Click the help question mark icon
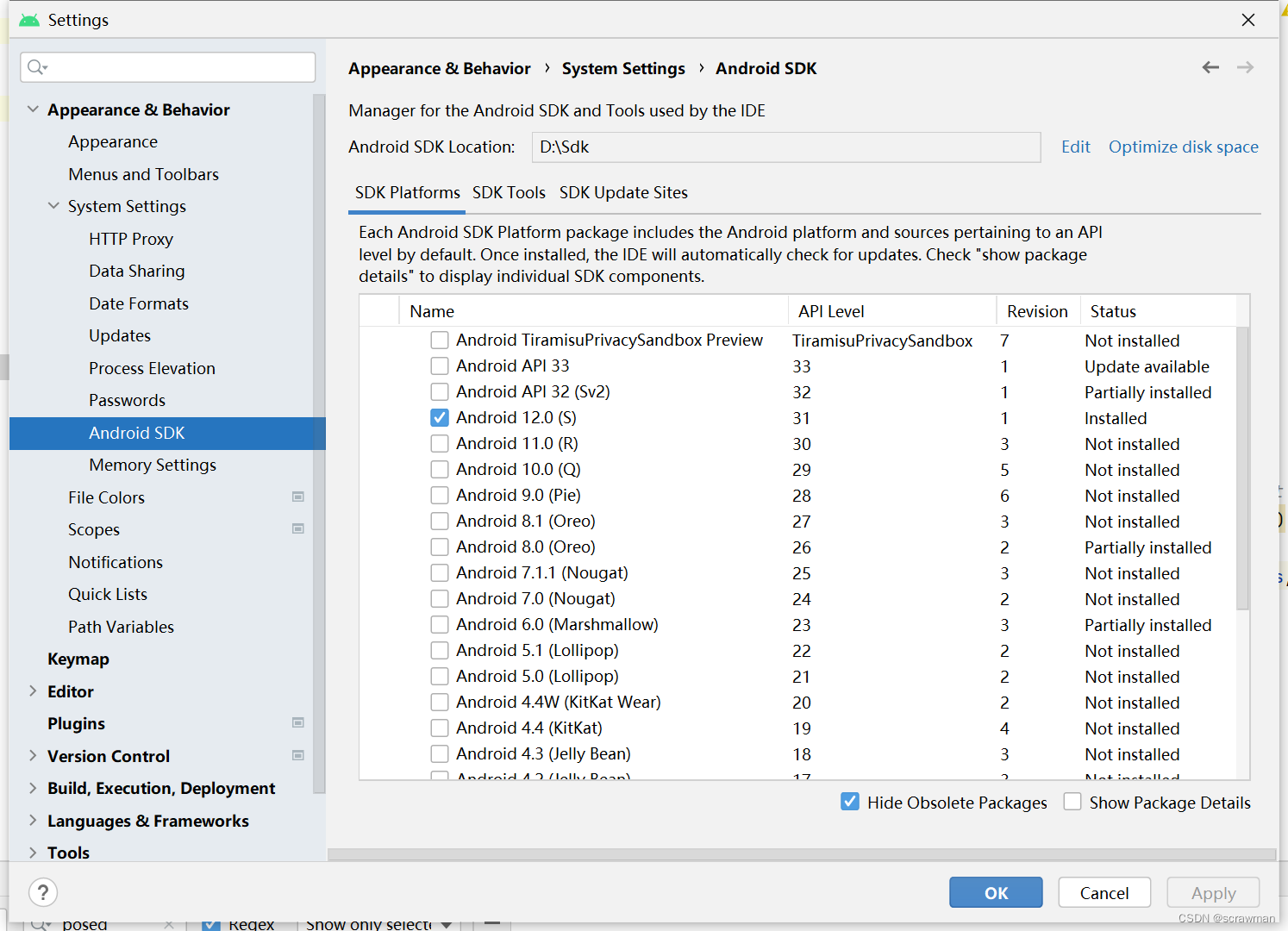 [43, 892]
